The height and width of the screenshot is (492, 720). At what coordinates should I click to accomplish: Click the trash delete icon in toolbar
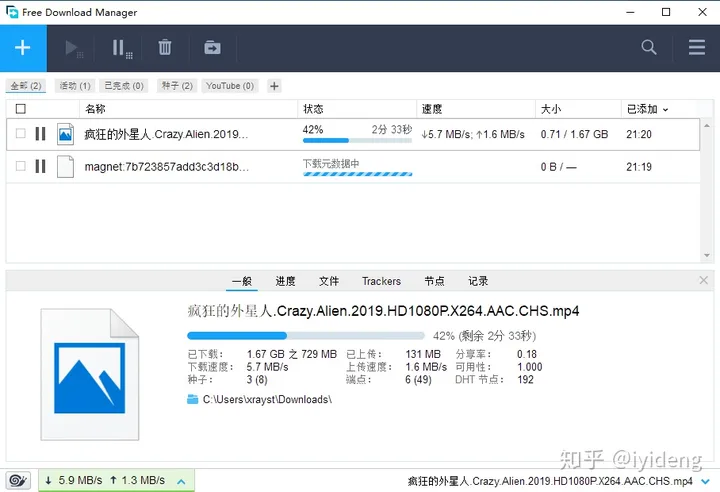click(x=165, y=48)
